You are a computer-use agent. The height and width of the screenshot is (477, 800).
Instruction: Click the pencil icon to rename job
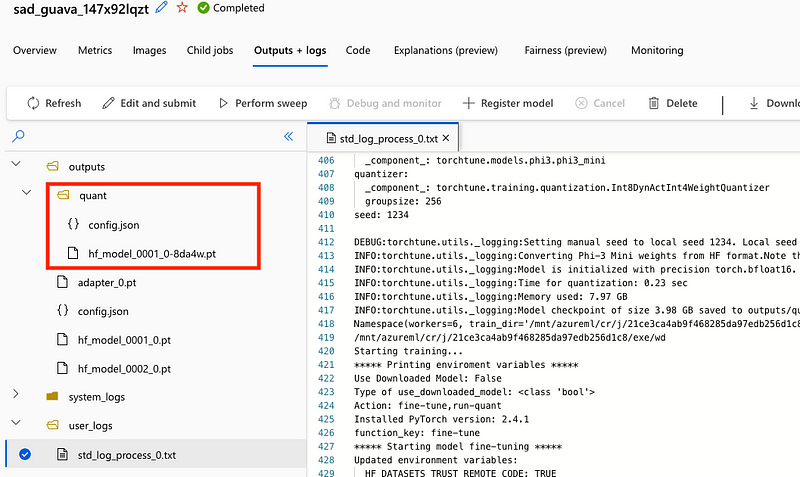coord(162,8)
